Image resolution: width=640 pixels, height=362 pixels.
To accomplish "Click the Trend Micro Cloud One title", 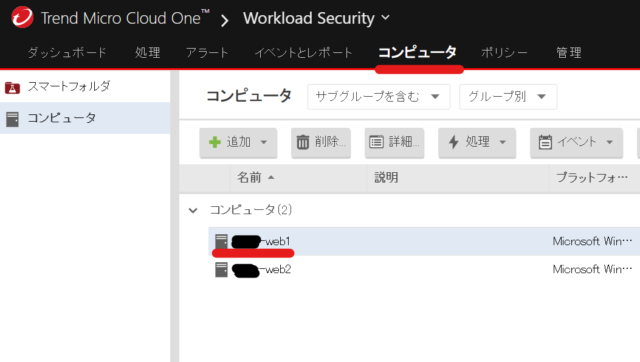I will tap(125, 18).
